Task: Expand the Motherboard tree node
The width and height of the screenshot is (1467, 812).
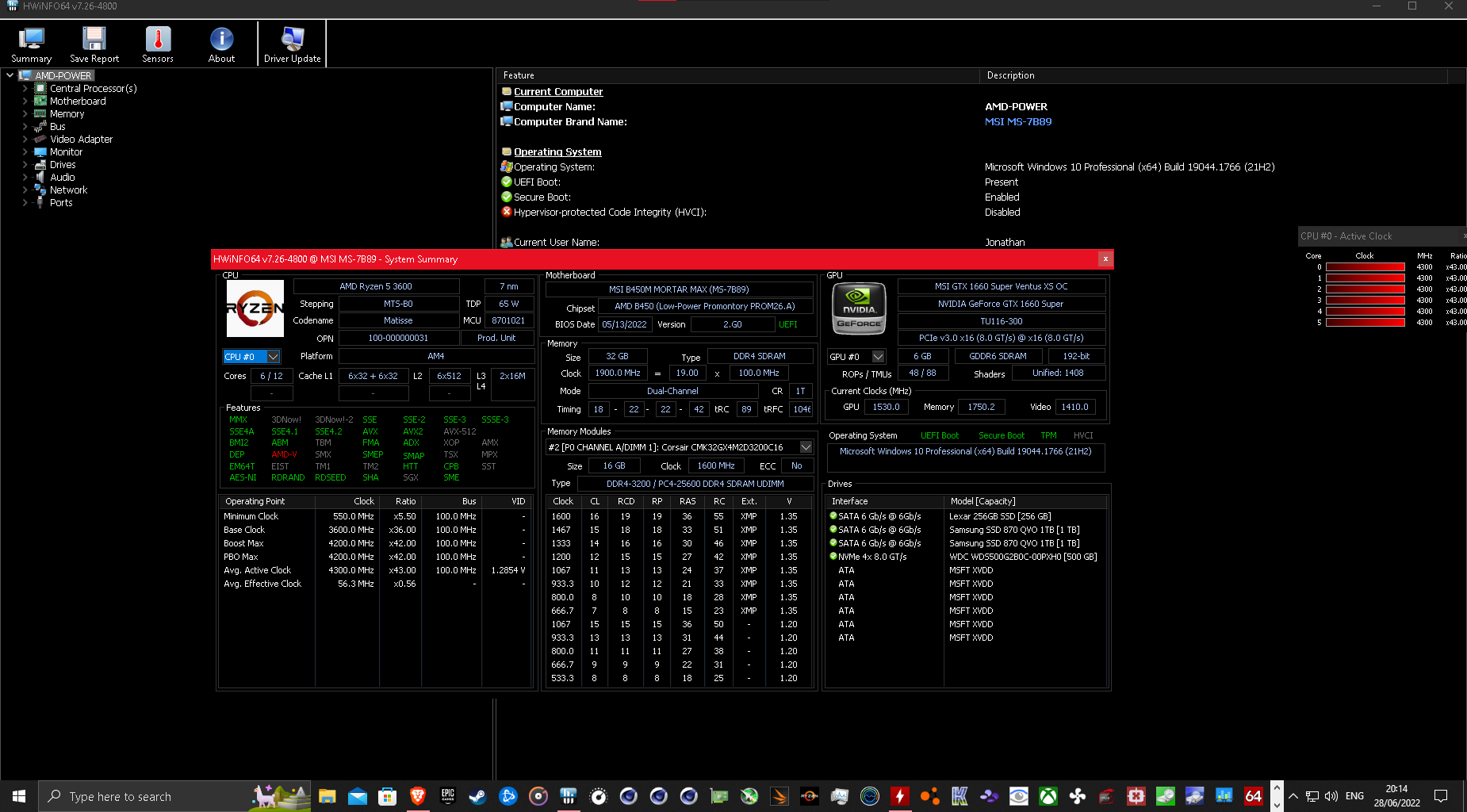Action: 25,101
